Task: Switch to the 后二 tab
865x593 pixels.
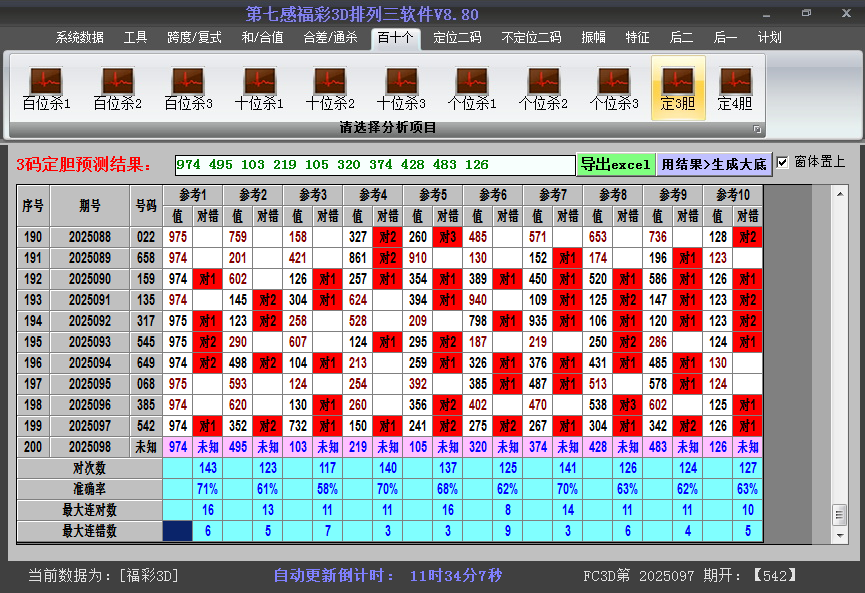Action: coord(681,38)
